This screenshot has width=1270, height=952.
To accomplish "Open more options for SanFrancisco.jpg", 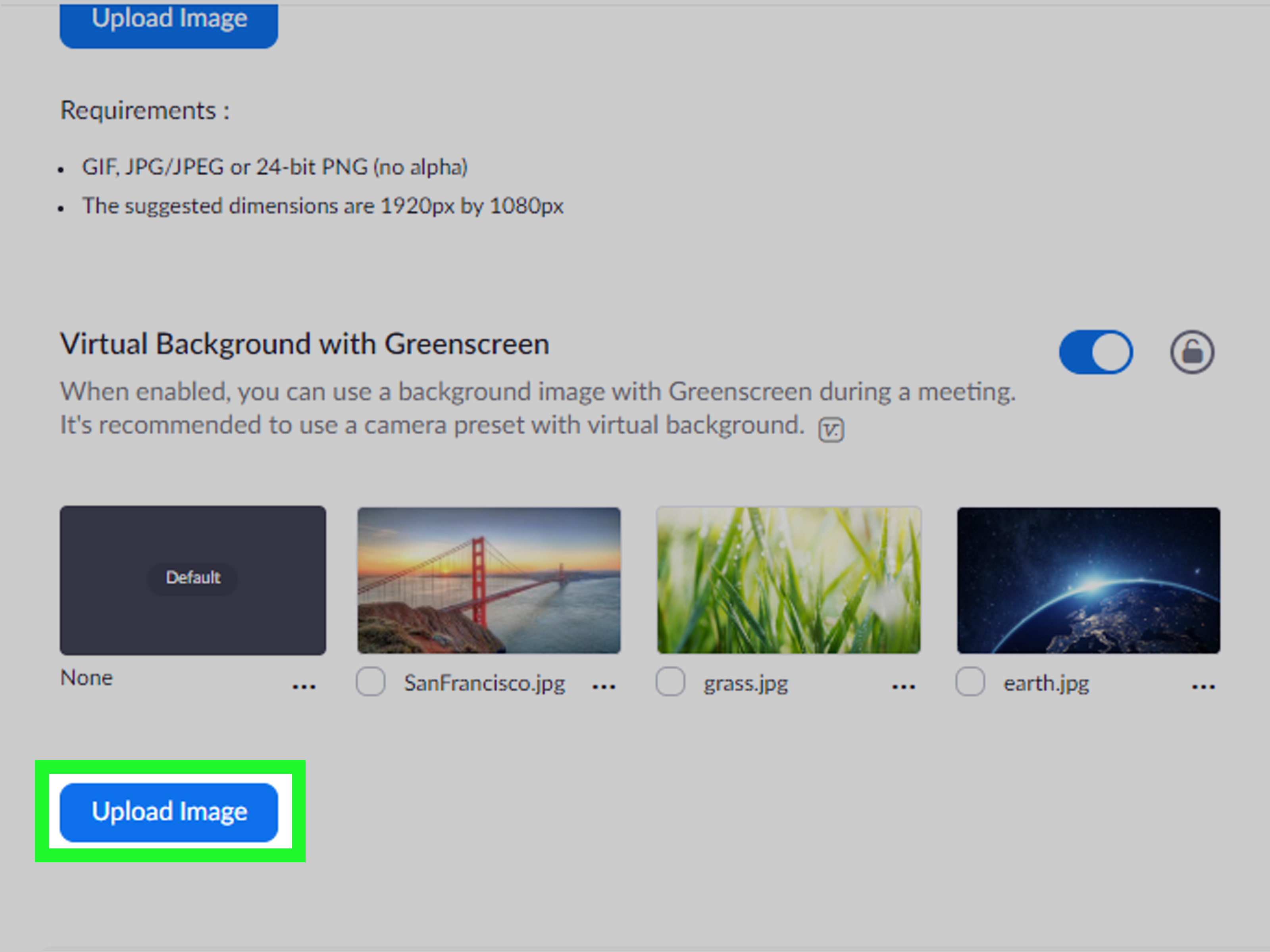I will pos(603,686).
